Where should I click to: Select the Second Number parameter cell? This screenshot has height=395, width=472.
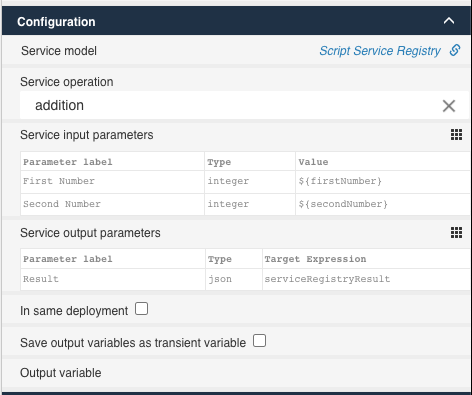tap(112, 204)
